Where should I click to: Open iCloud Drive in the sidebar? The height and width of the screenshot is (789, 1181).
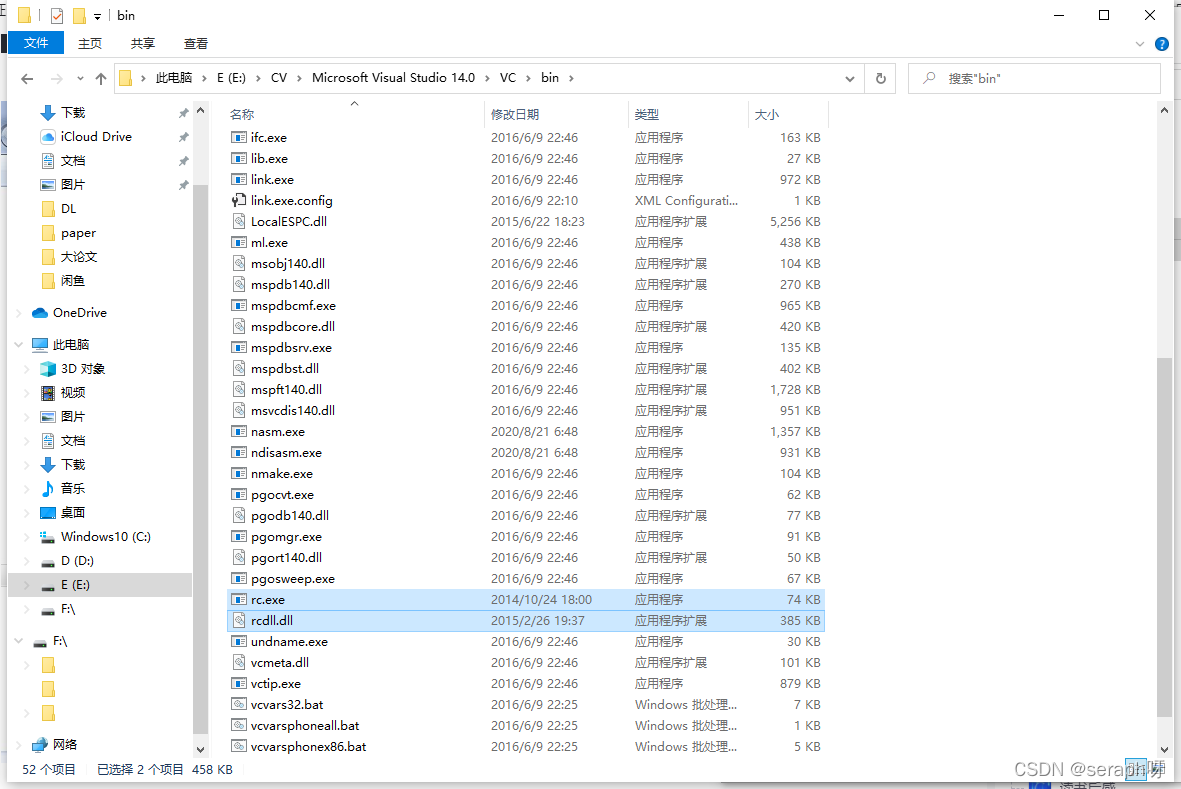[x=96, y=136]
